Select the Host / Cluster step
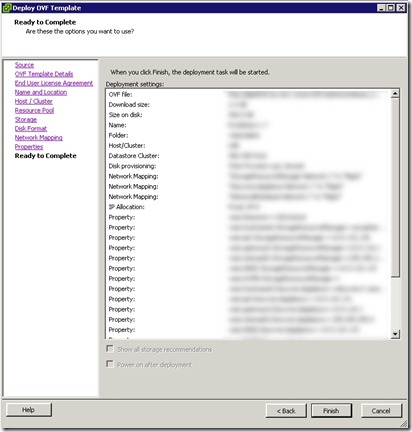The width and height of the screenshot is (412, 432). click(x=34, y=101)
